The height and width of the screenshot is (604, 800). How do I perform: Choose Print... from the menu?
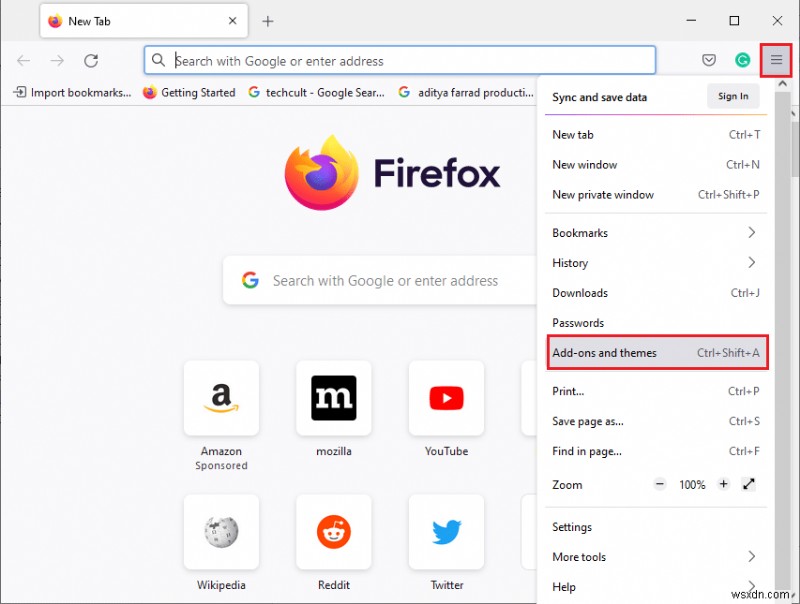point(656,391)
